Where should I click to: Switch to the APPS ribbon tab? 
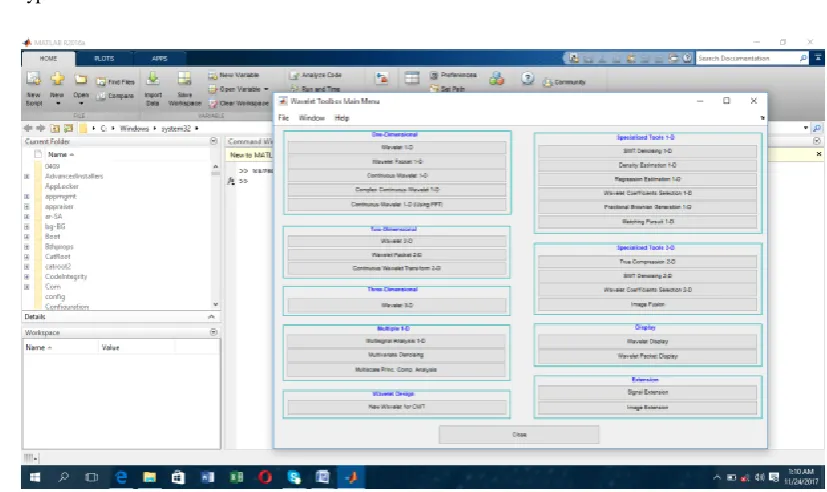[159, 59]
